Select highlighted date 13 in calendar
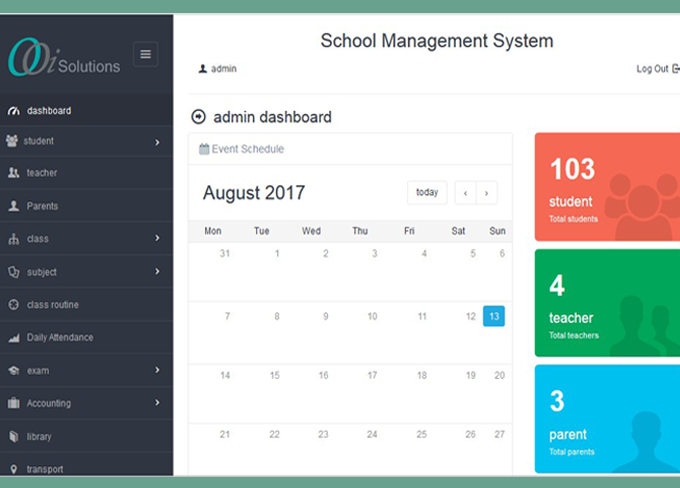 494,316
